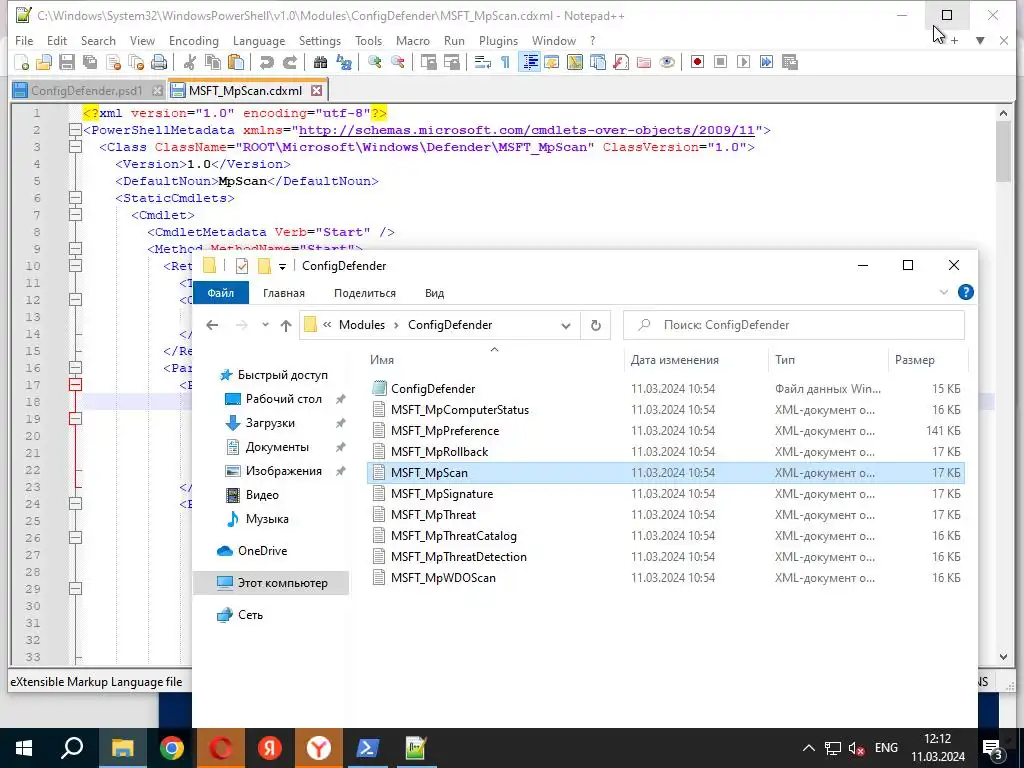This screenshot has height=768, width=1024.
Task: Click the Save recorded macro icon
Action: (x=790, y=62)
